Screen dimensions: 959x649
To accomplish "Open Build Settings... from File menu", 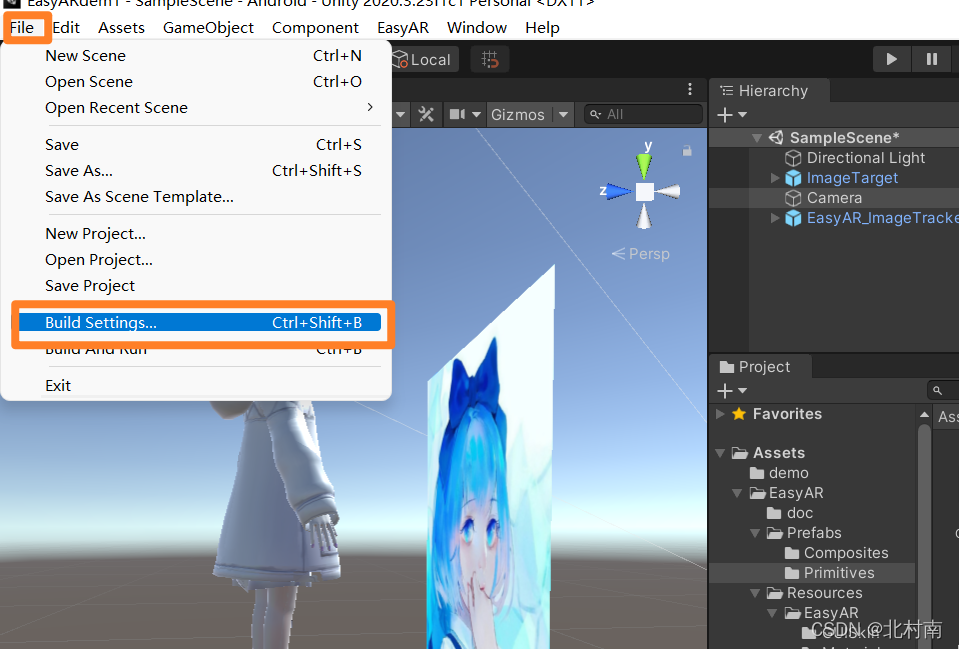I will [200, 322].
